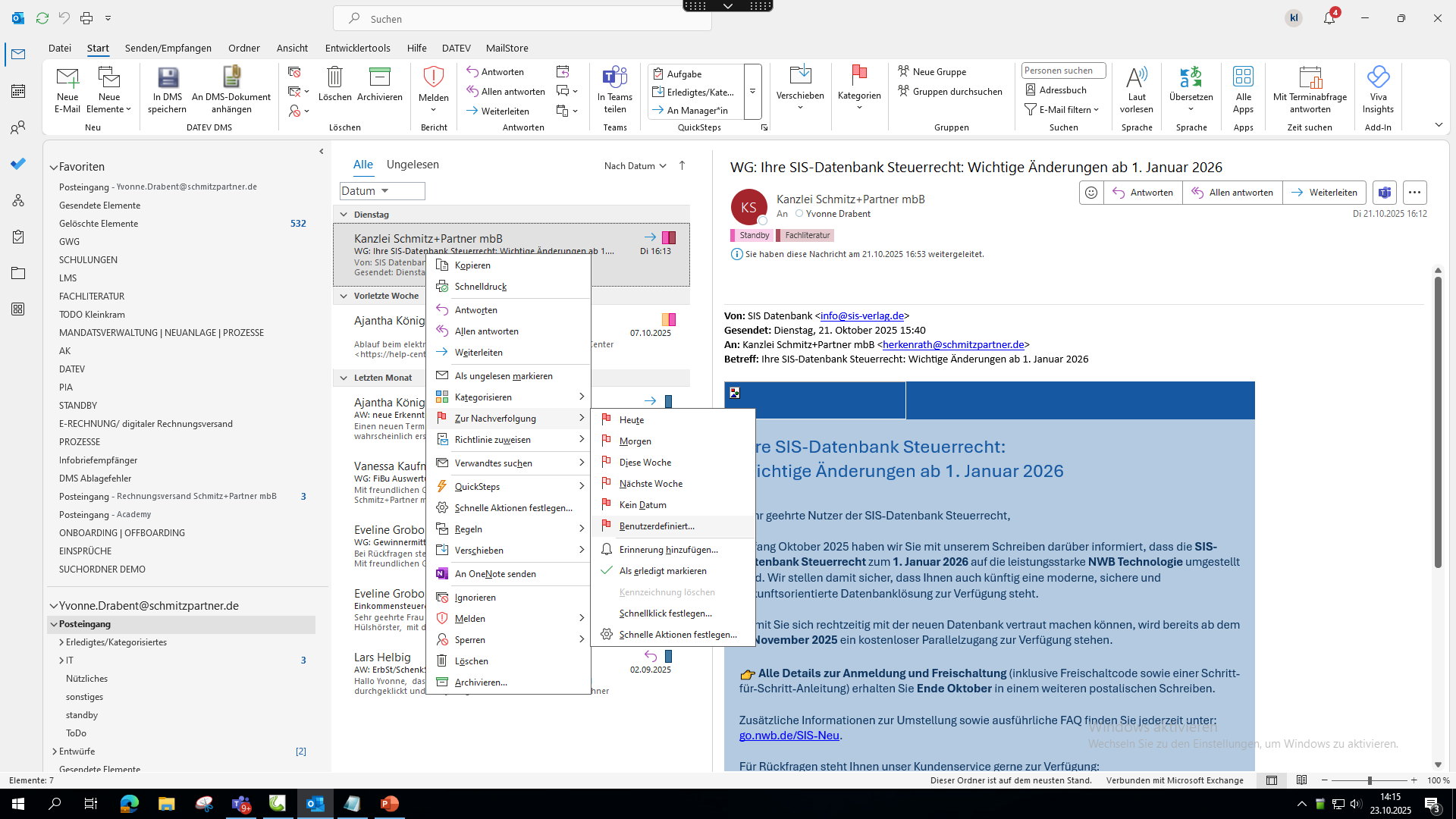Open Windows Start menu
This screenshot has width=1456, height=819.
pyautogui.click(x=18, y=804)
